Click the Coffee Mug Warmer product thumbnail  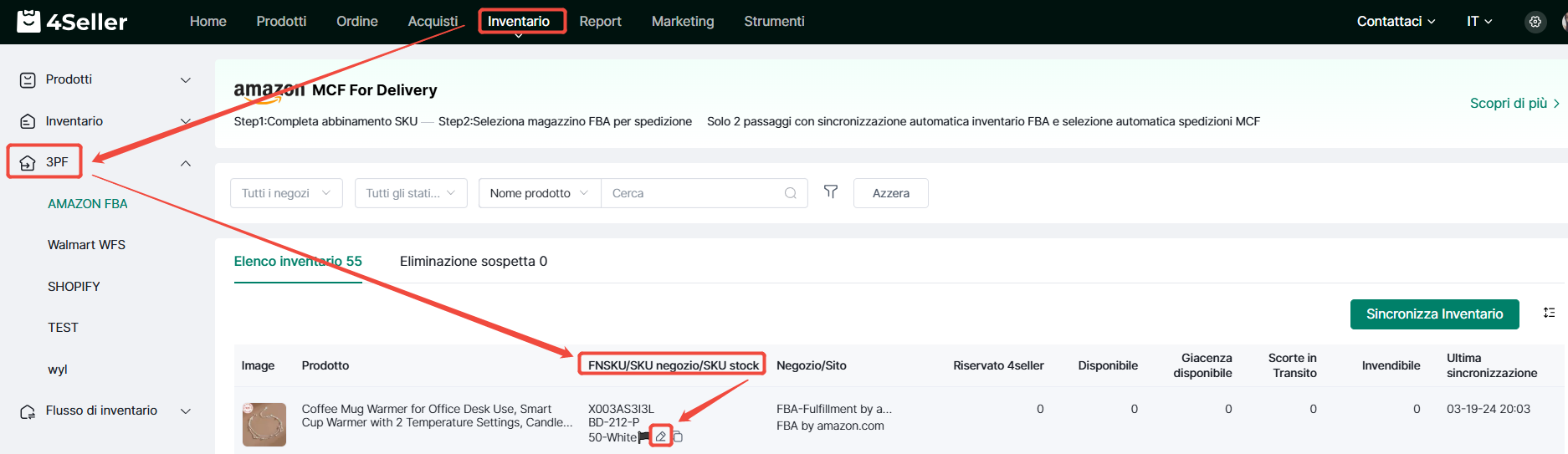coord(264,425)
